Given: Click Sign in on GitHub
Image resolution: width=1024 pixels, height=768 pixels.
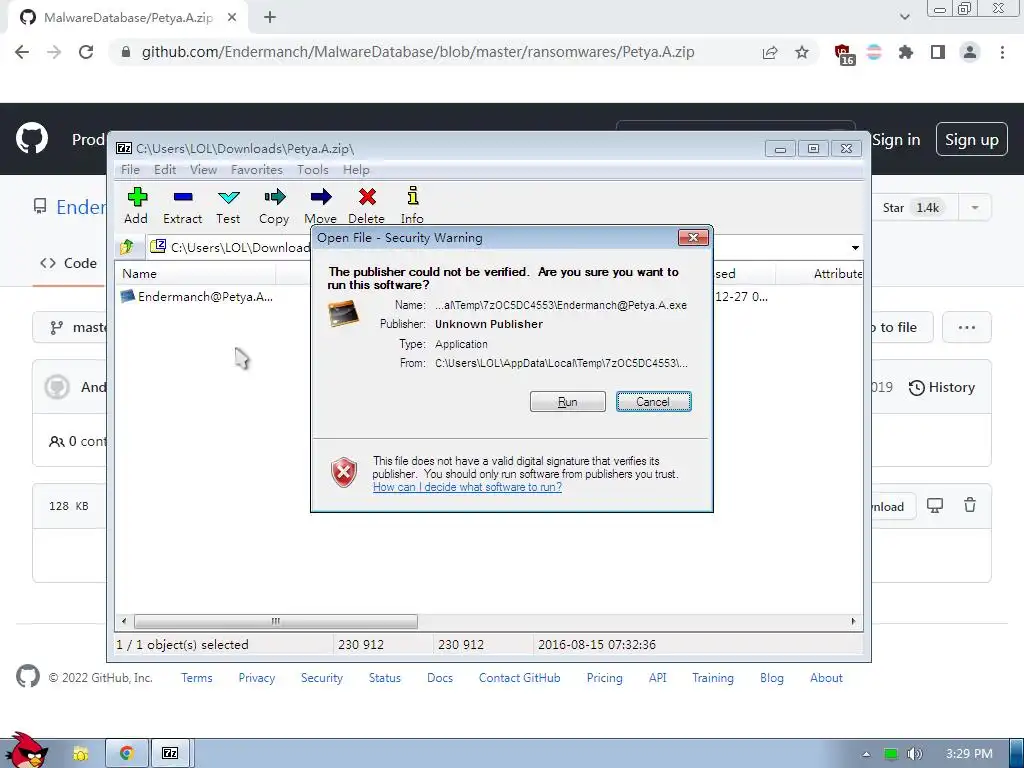Looking at the screenshot, I should [896, 140].
